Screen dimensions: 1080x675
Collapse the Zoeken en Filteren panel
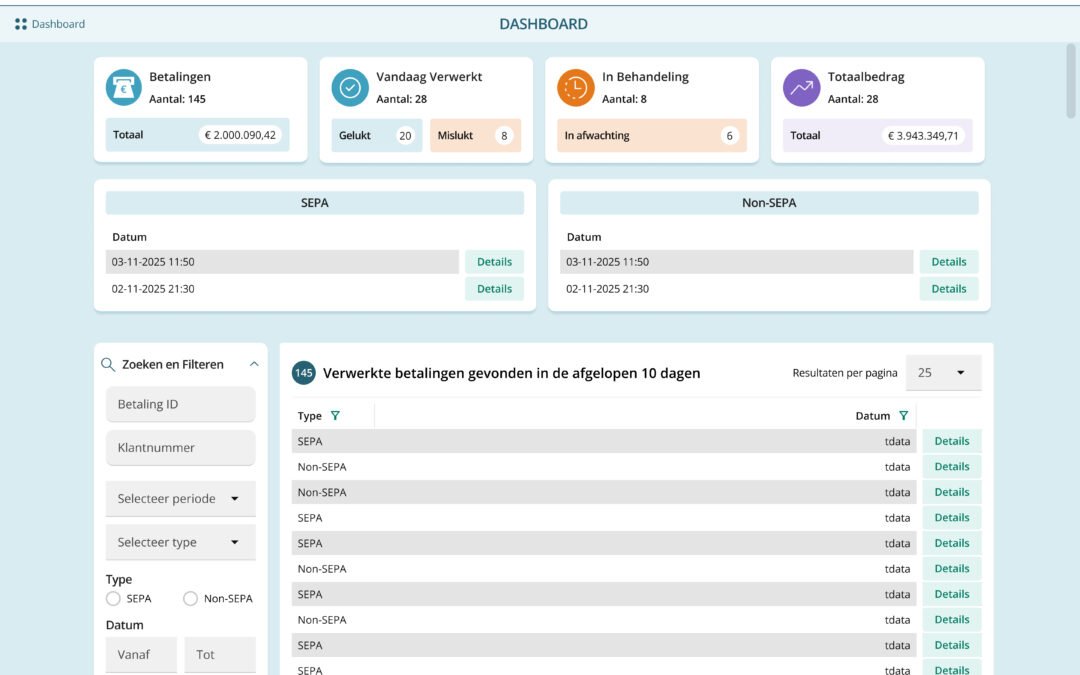pos(253,364)
